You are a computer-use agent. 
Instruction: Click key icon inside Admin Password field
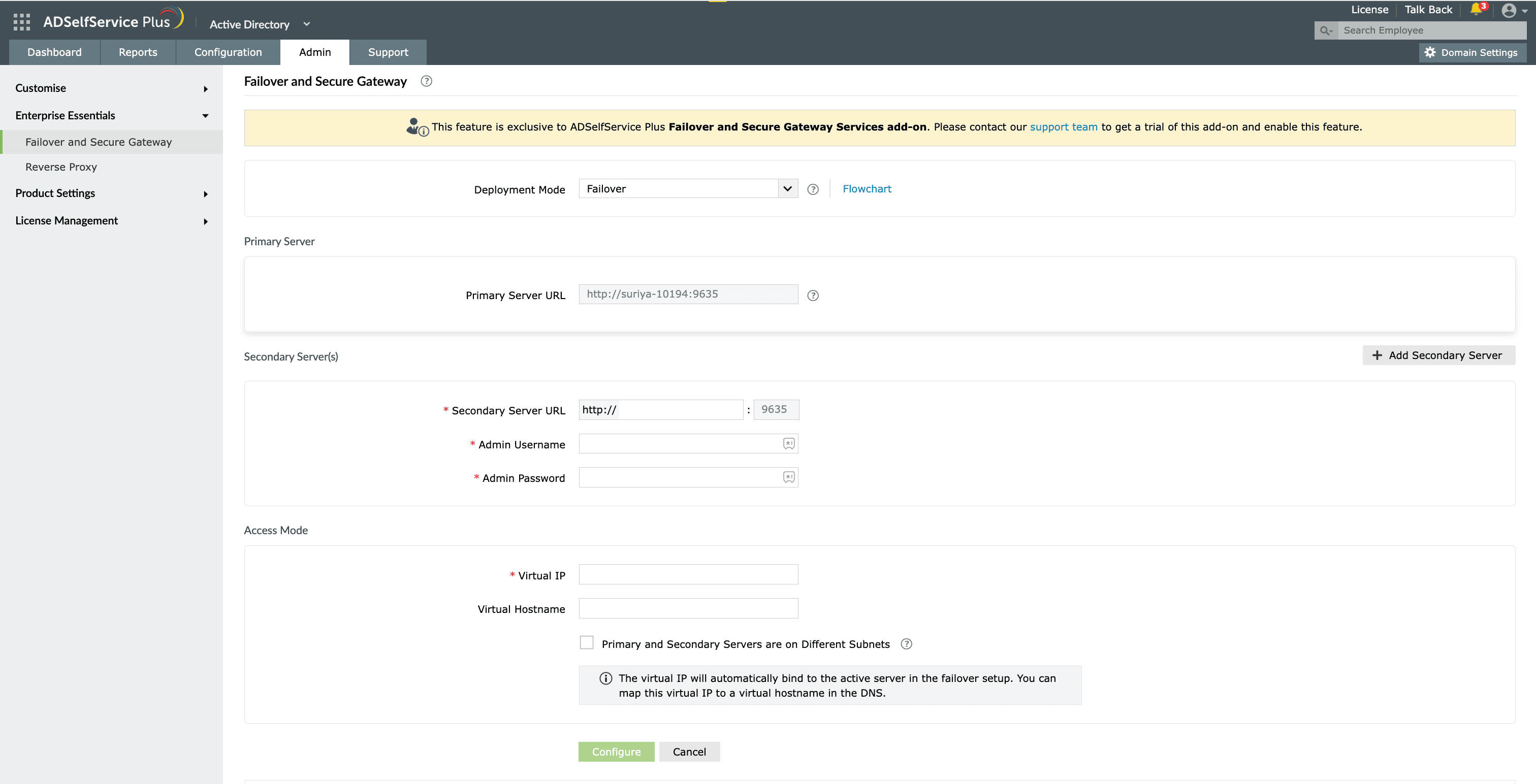pyautogui.click(x=788, y=477)
